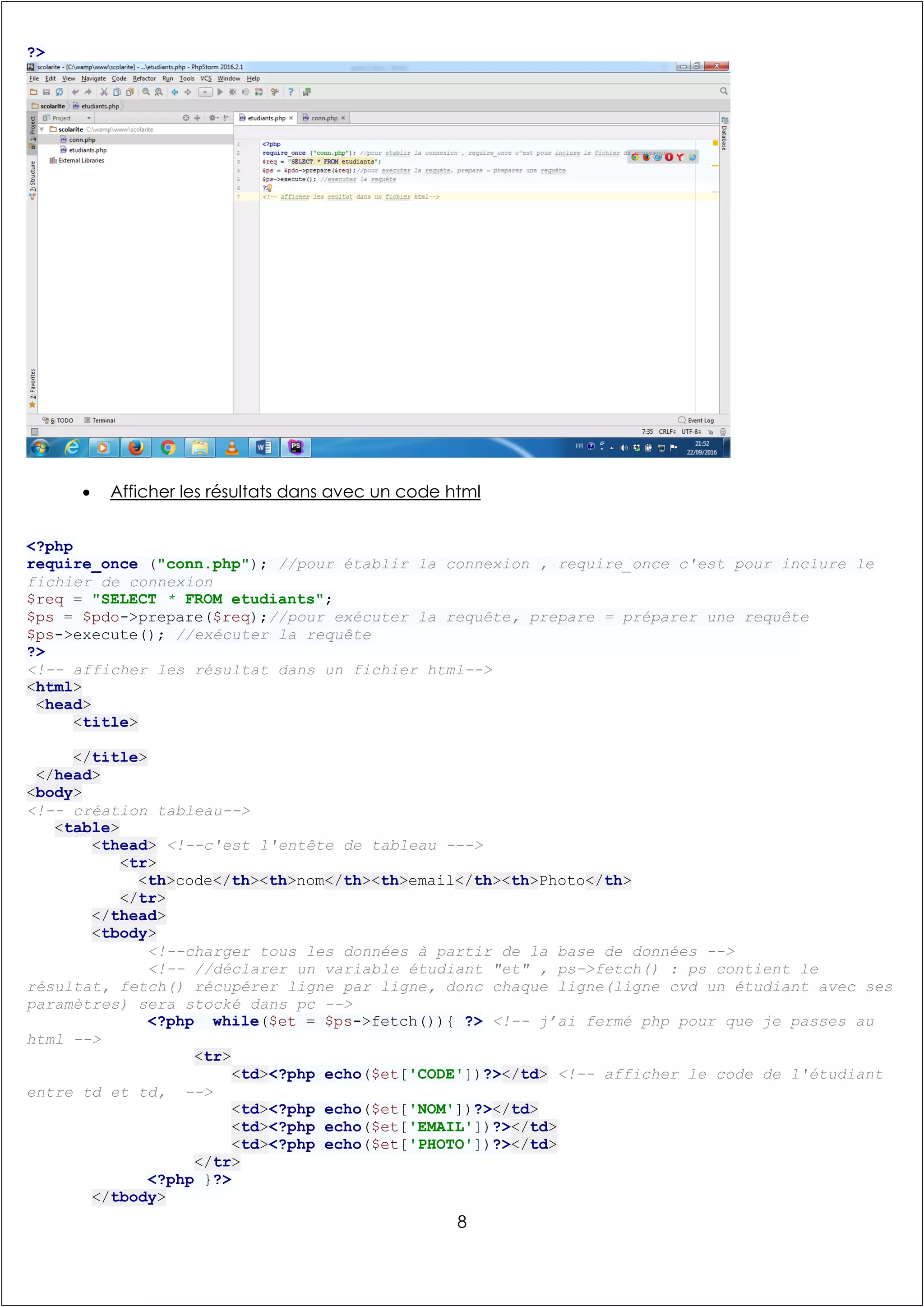Click the Back navigation arrow

(175, 92)
